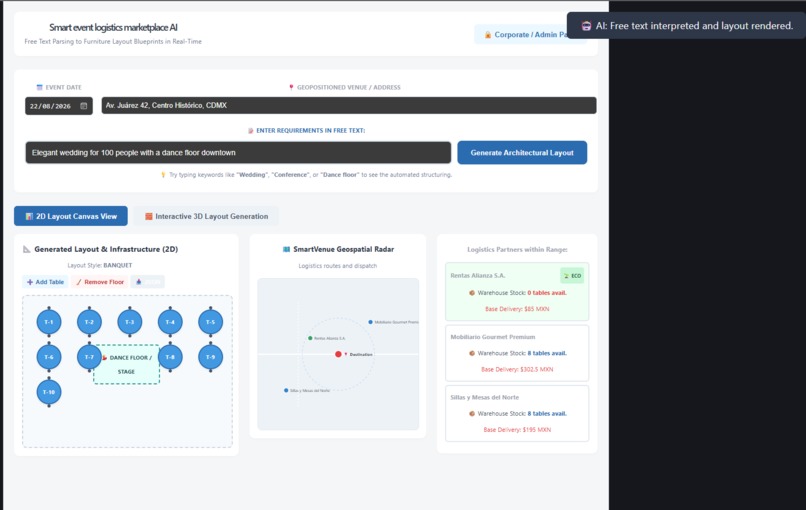Click the venue address input field

pyautogui.click(x=349, y=105)
